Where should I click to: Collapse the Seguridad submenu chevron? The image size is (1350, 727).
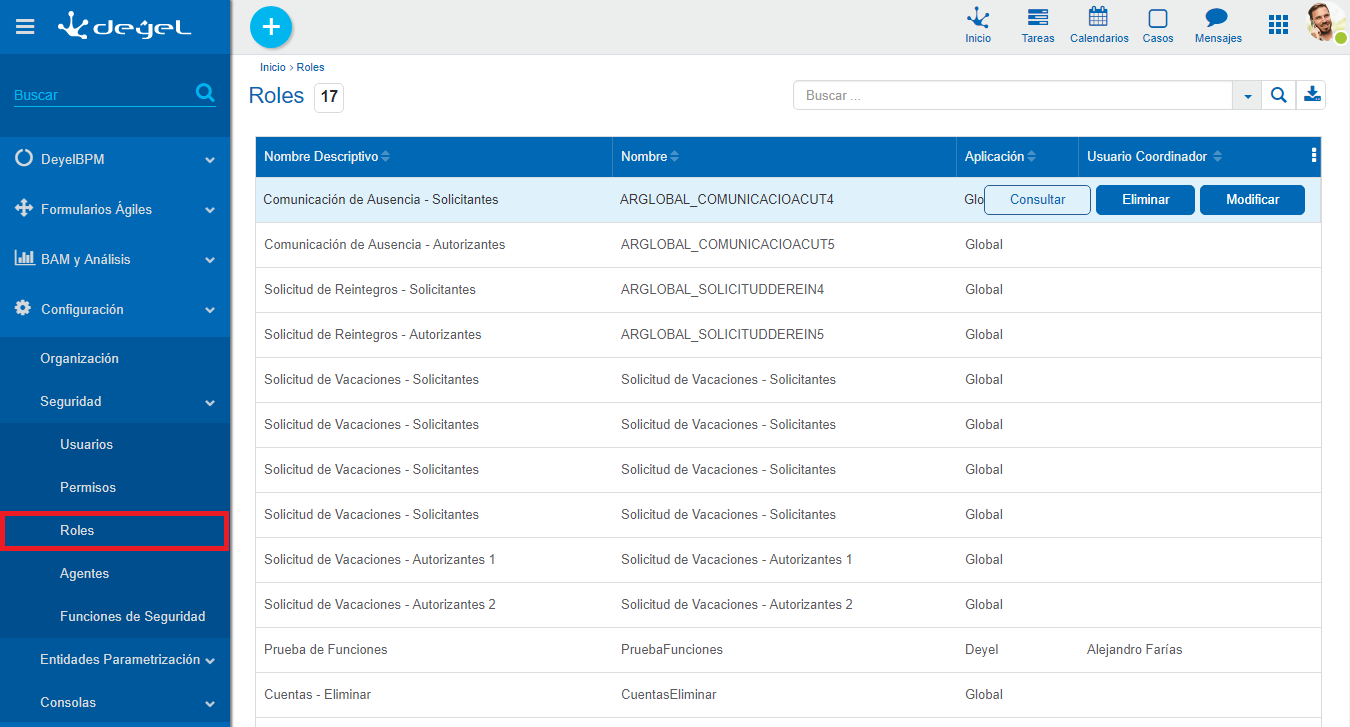pyautogui.click(x=210, y=402)
